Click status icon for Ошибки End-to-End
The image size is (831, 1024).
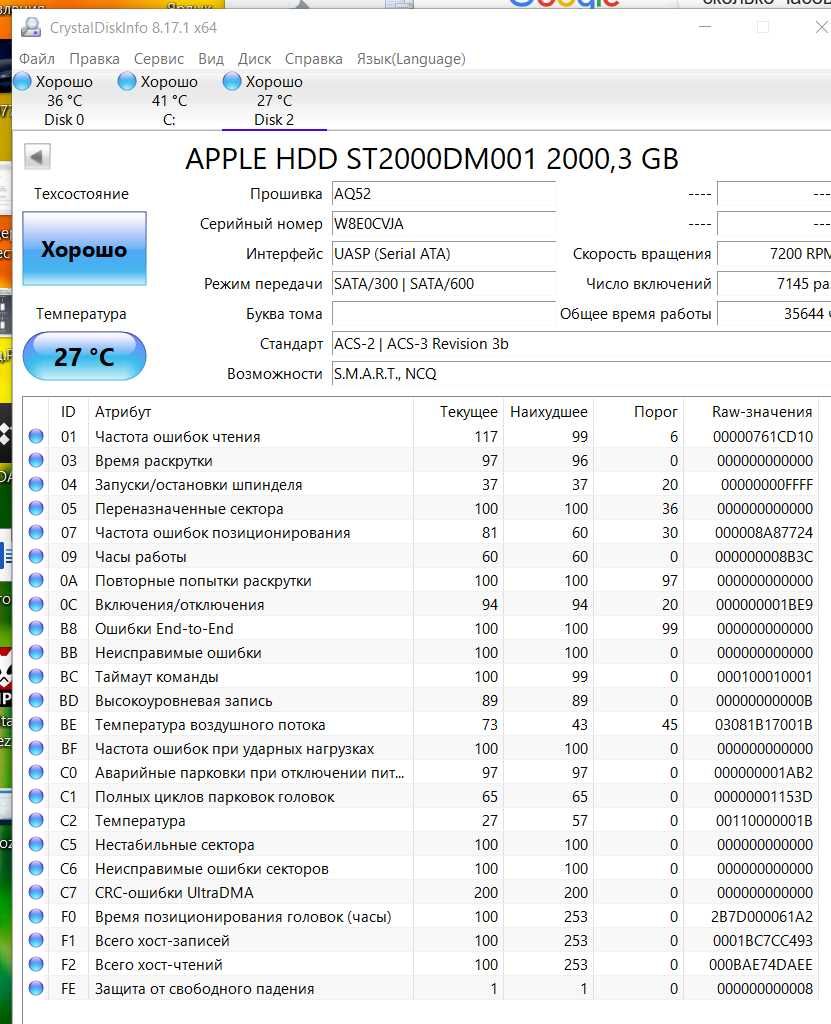(36, 628)
